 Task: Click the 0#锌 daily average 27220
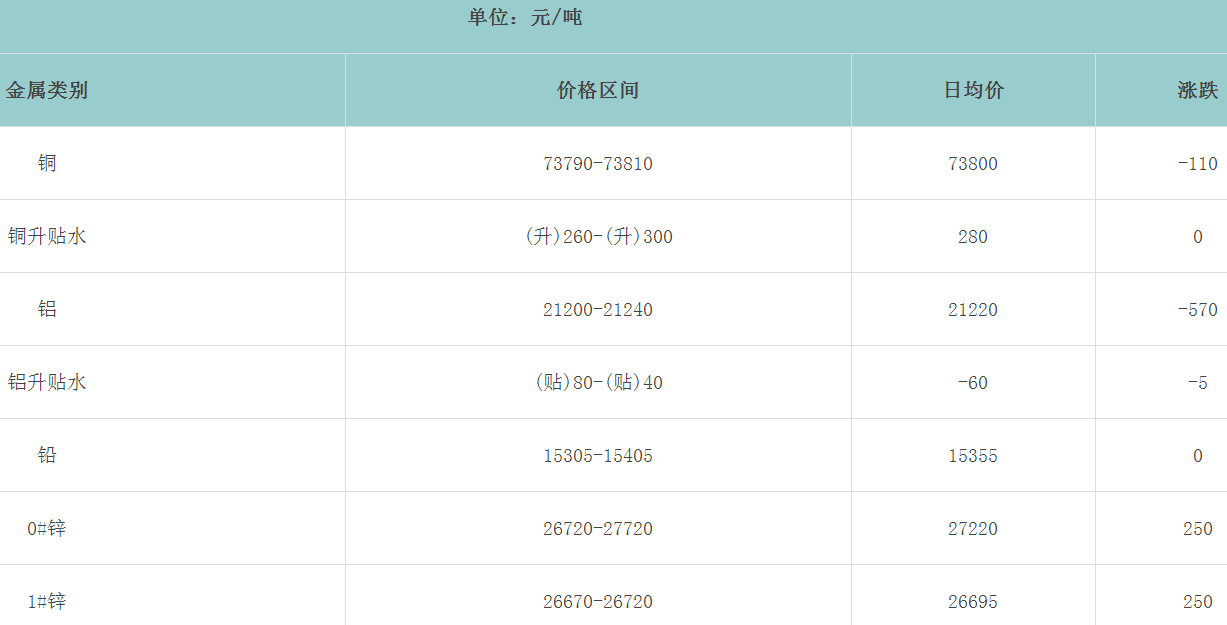coord(973,529)
